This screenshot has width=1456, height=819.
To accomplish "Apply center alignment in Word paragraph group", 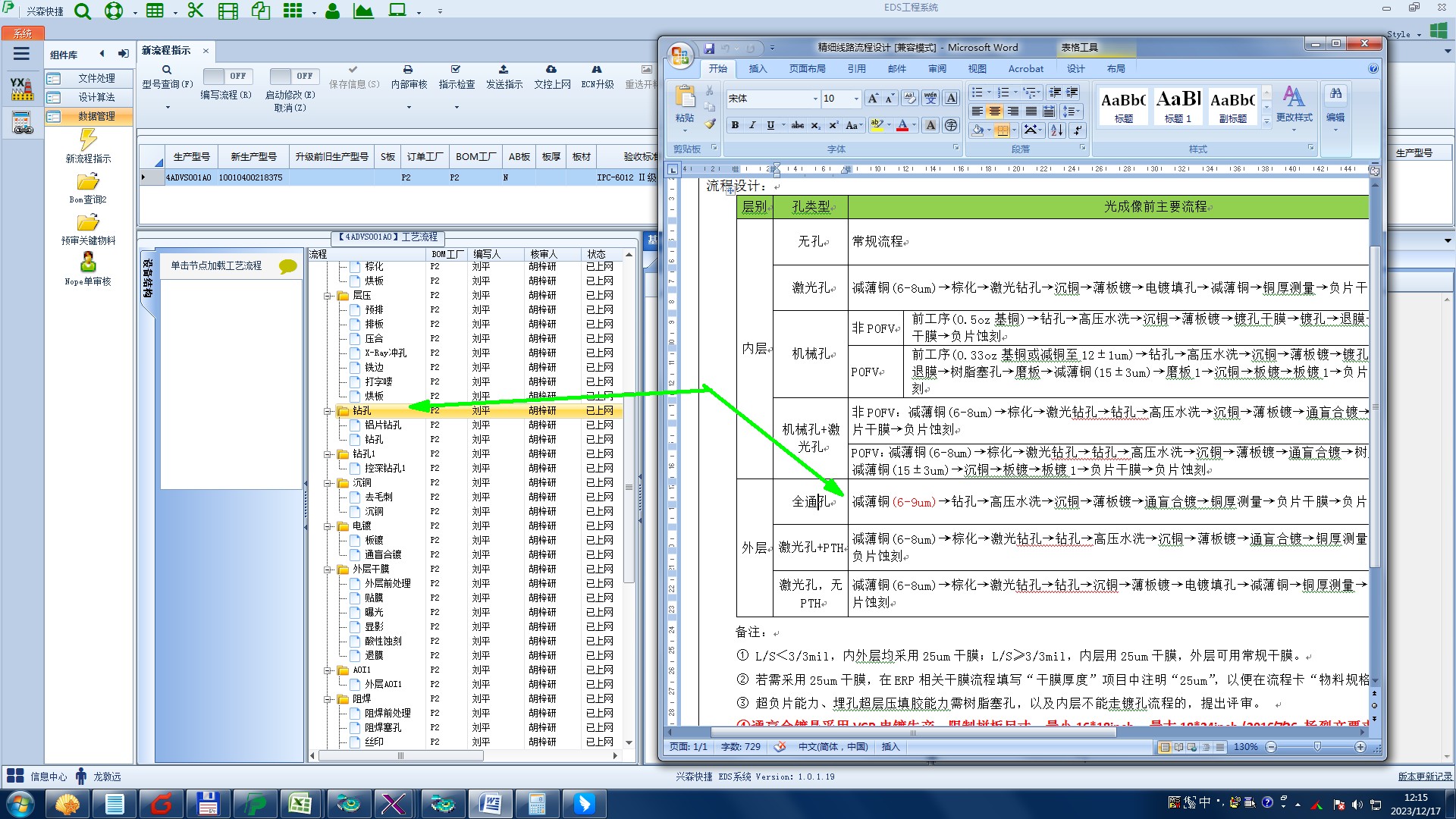I will (995, 111).
